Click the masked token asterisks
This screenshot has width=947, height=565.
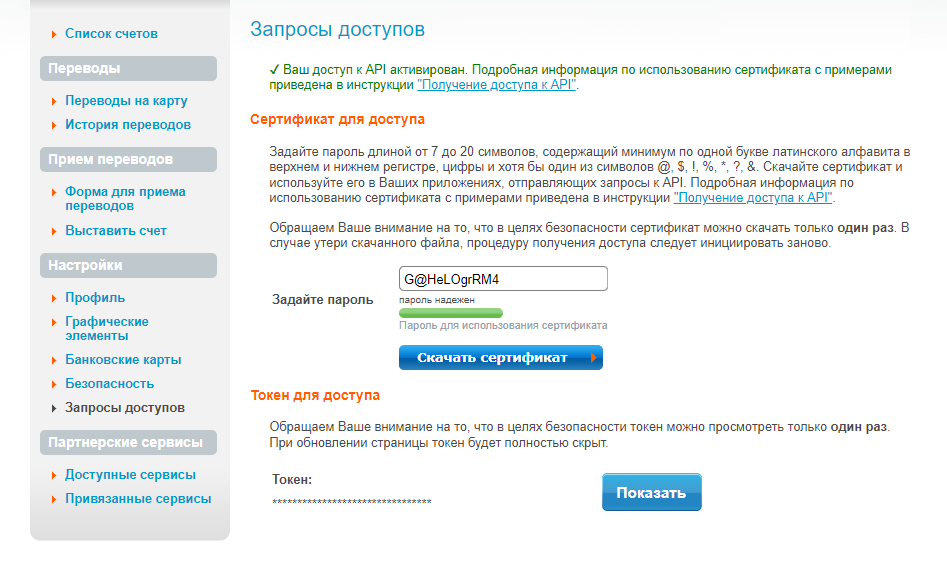point(351,502)
